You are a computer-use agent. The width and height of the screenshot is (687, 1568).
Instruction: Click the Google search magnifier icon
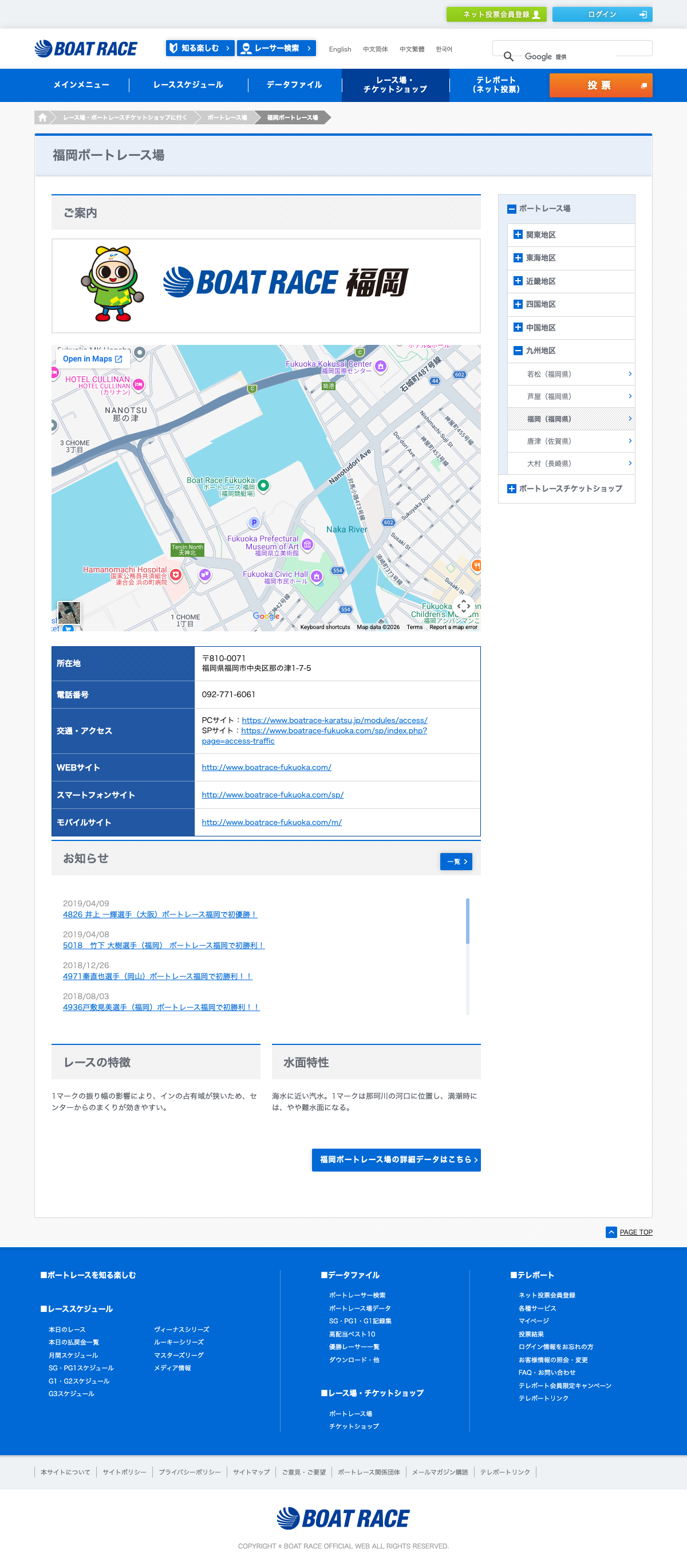[x=509, y=57]
